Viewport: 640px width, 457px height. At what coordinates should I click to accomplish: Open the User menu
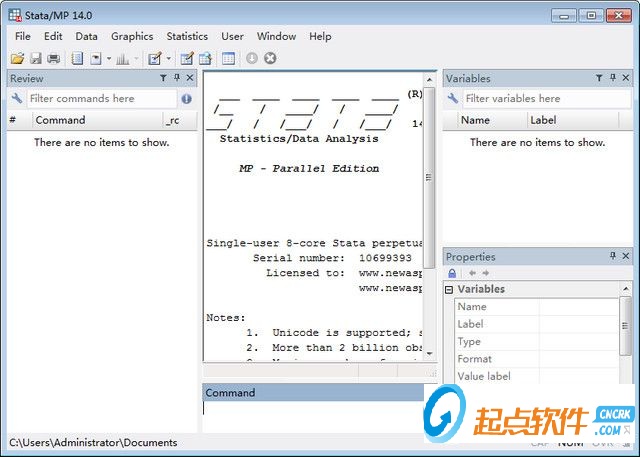click(232, 36)
